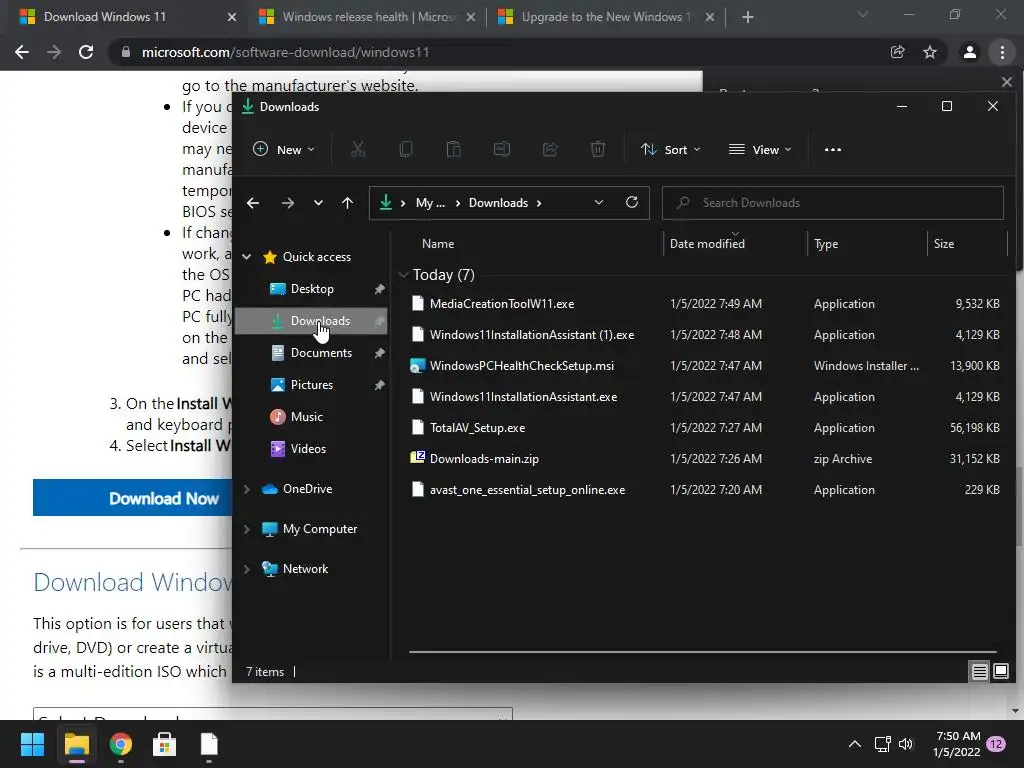1024x768 pixels.
Task: Open Microsoft Store from the taskbar
Action: pos(165,744)
